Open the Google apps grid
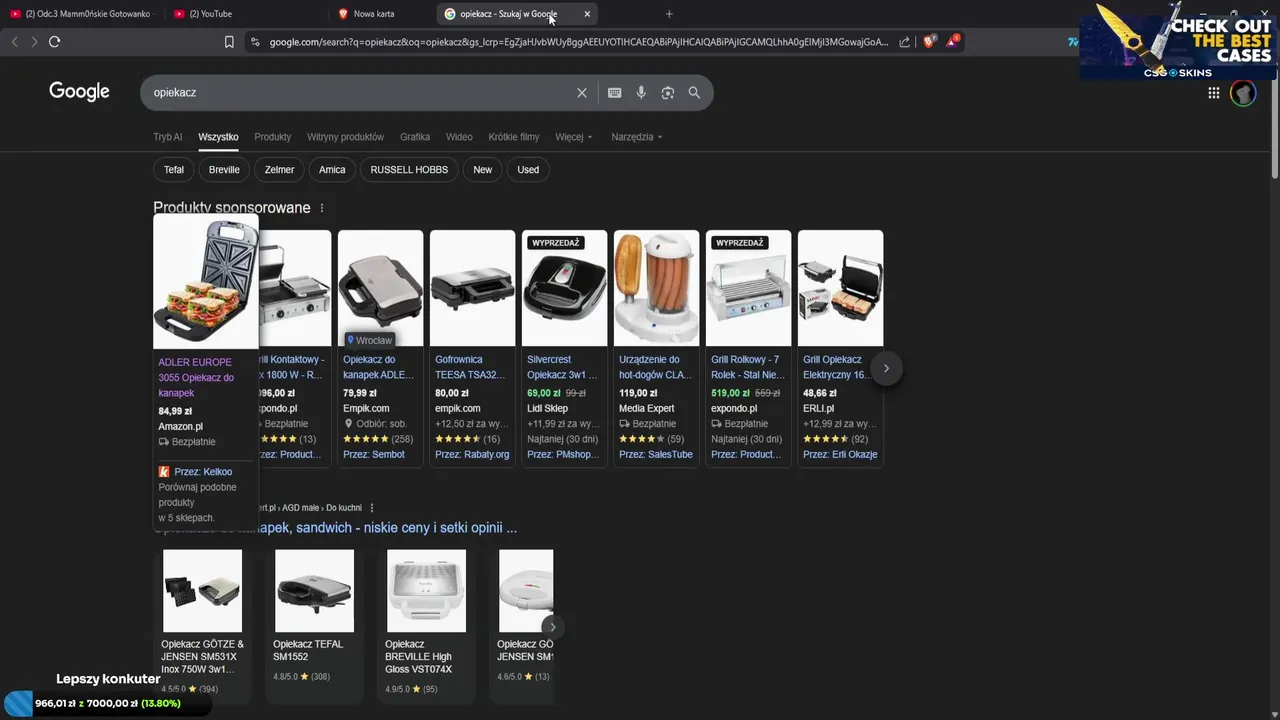 tap(1213, 93)
